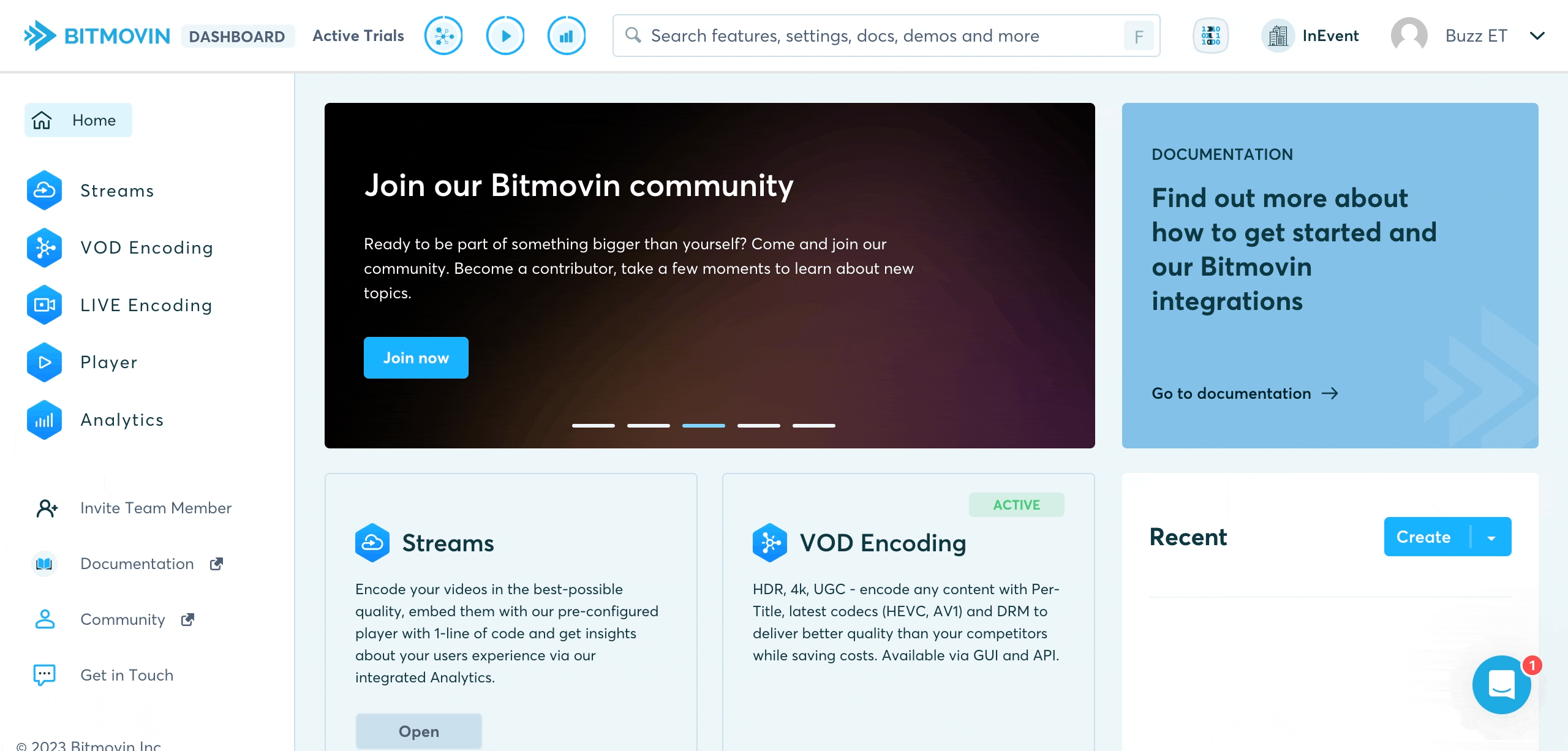Click the Invite Team Member option
Image resolution: width=1568 pixels, height=751 pixels.
(x=156, y=508)
